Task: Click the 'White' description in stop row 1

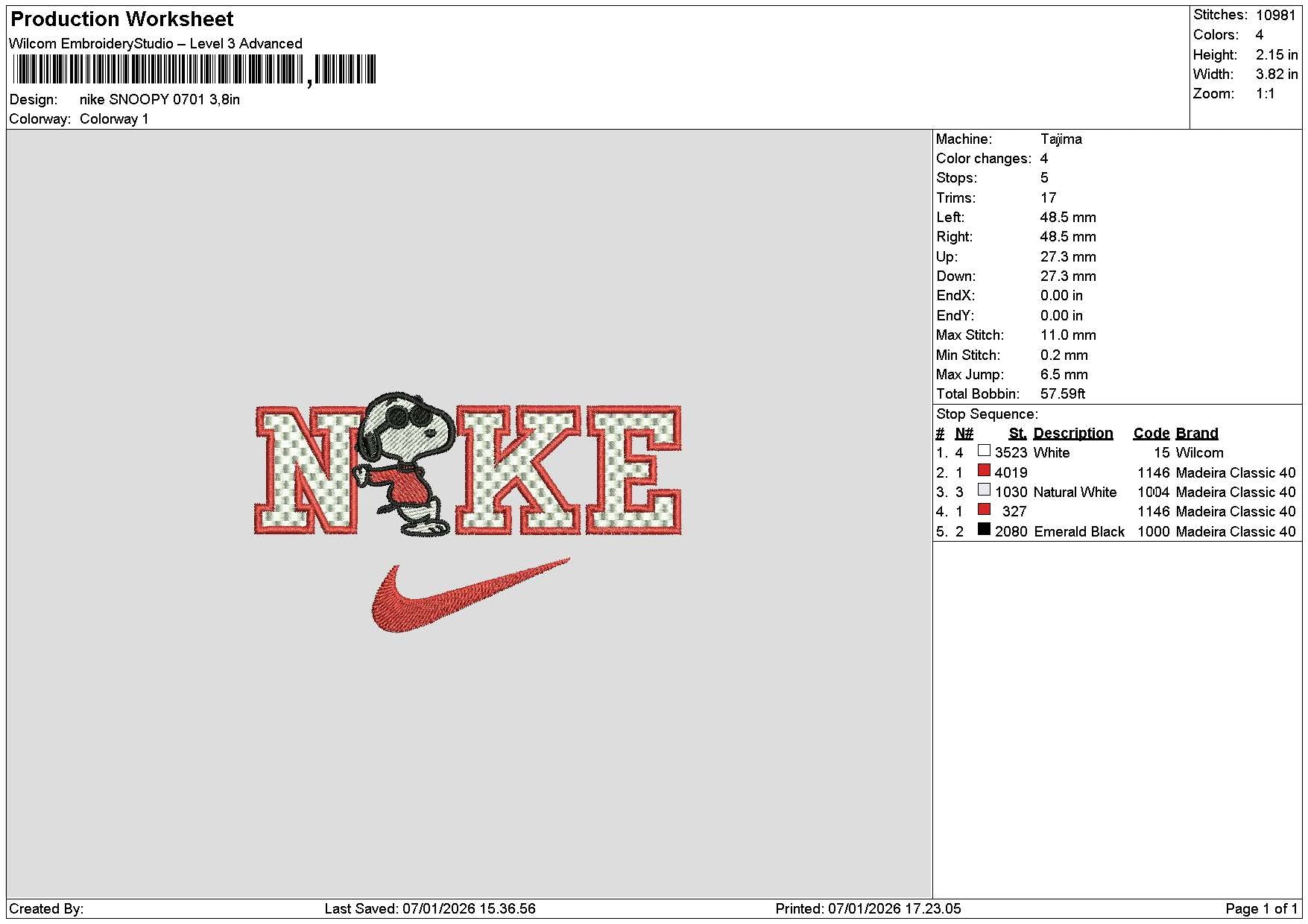Action: 1052,453
